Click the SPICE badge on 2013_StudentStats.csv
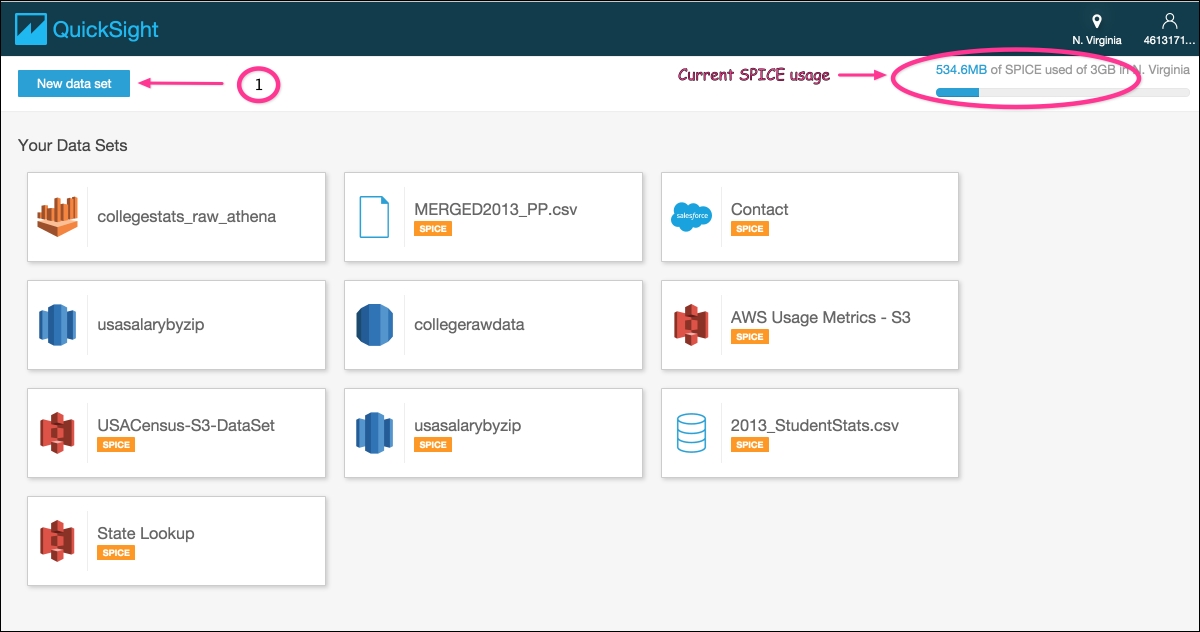 coord(750,445)
